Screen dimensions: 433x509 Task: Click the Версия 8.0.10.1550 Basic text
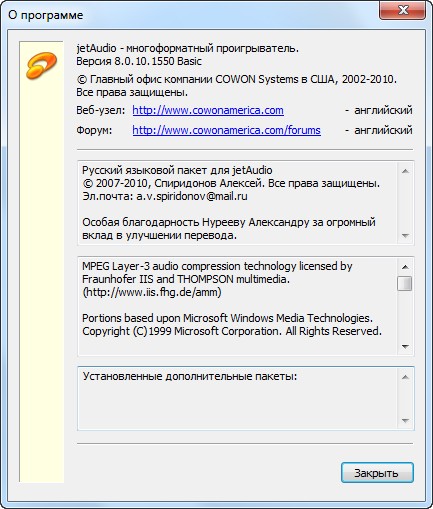139,61
